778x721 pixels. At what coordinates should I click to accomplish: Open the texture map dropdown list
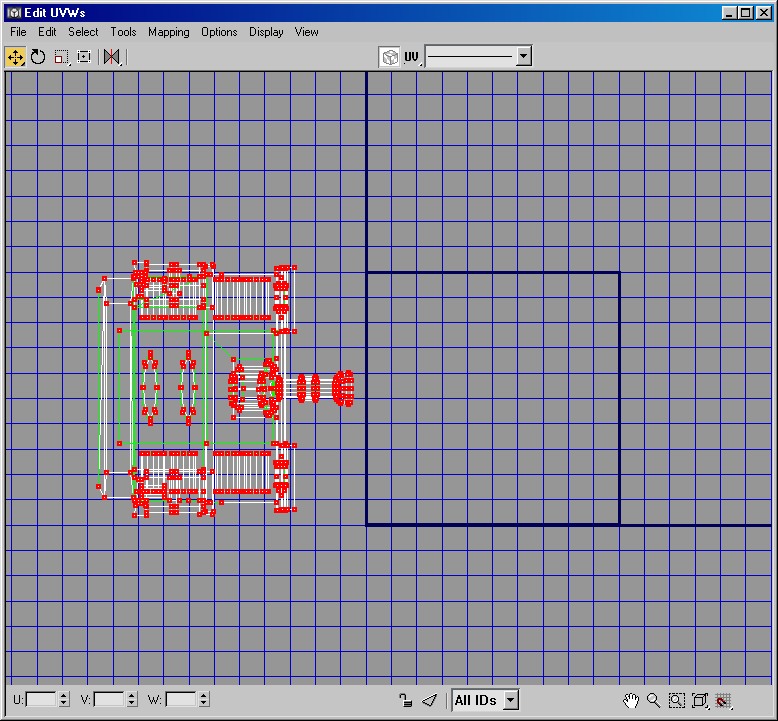tap(523, 57)
